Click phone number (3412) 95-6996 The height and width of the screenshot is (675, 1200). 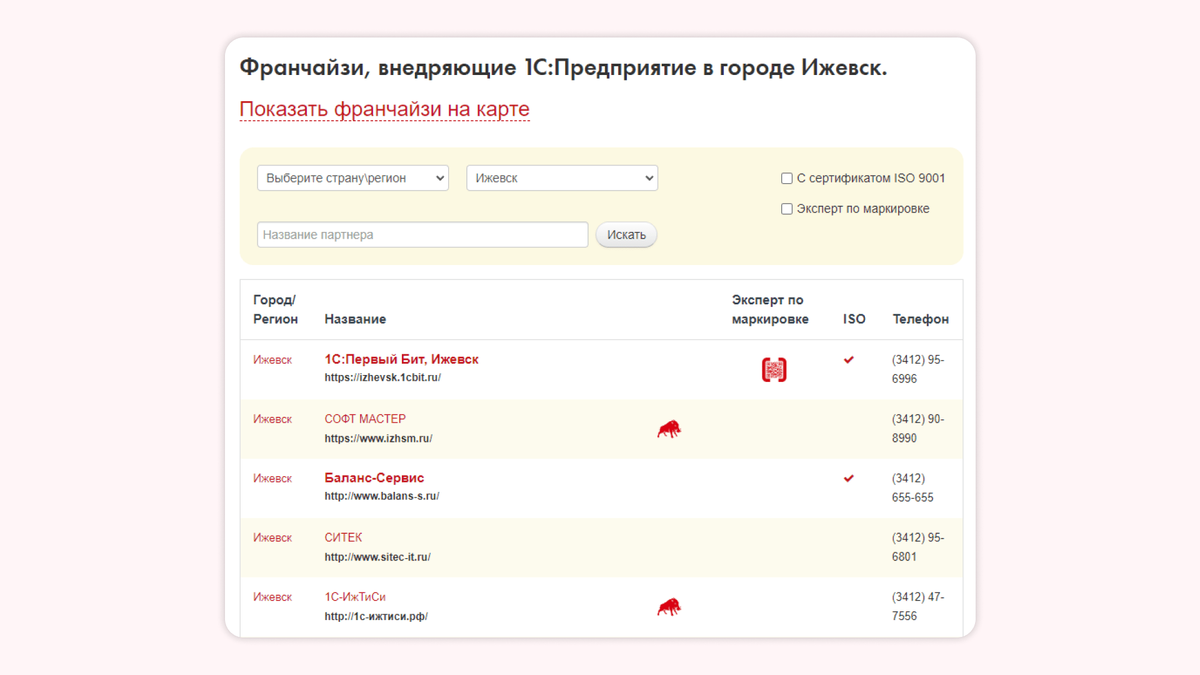click(x=918, y=369)
